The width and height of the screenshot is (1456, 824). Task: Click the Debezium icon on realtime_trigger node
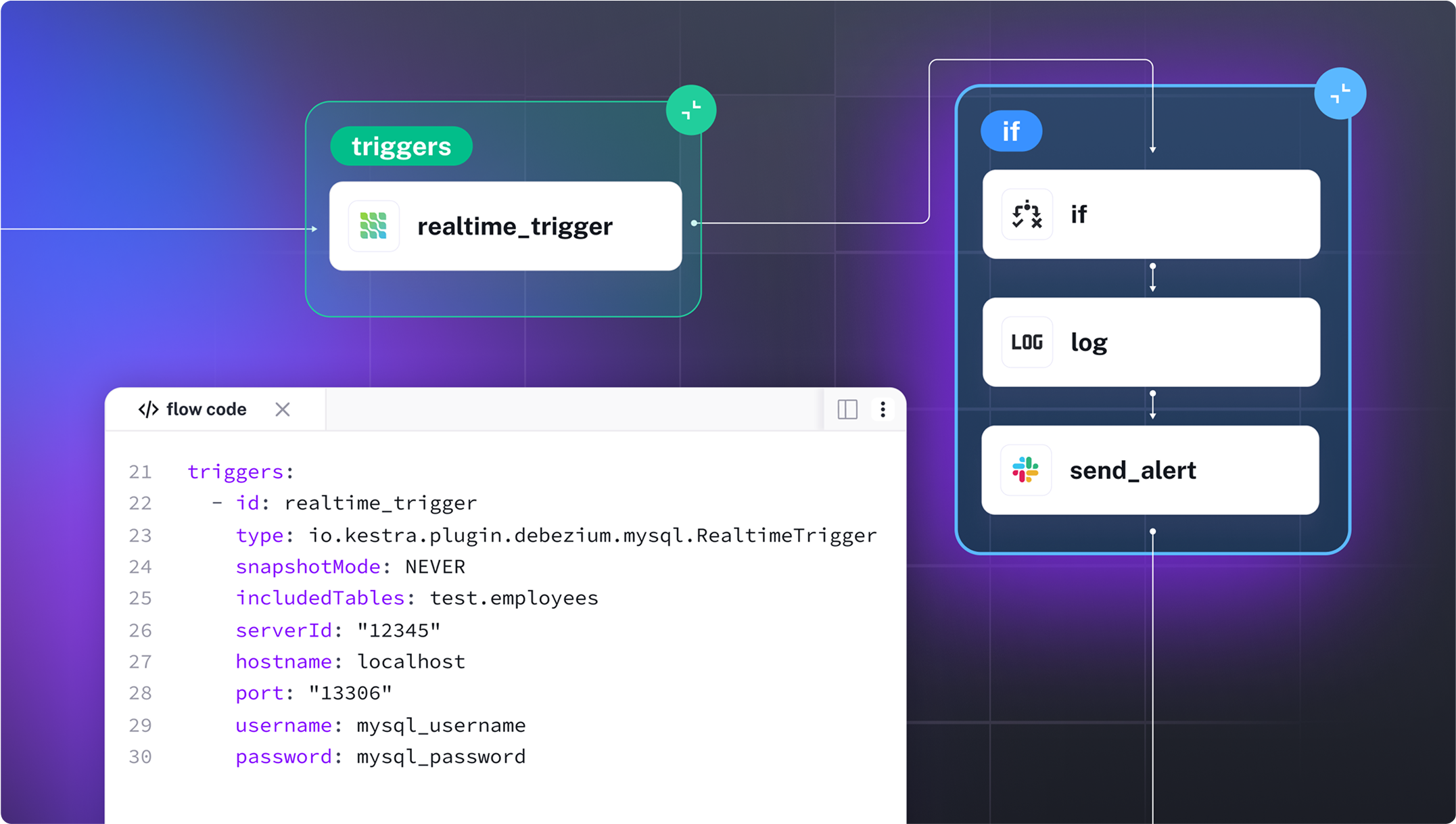tap(373, 226)
